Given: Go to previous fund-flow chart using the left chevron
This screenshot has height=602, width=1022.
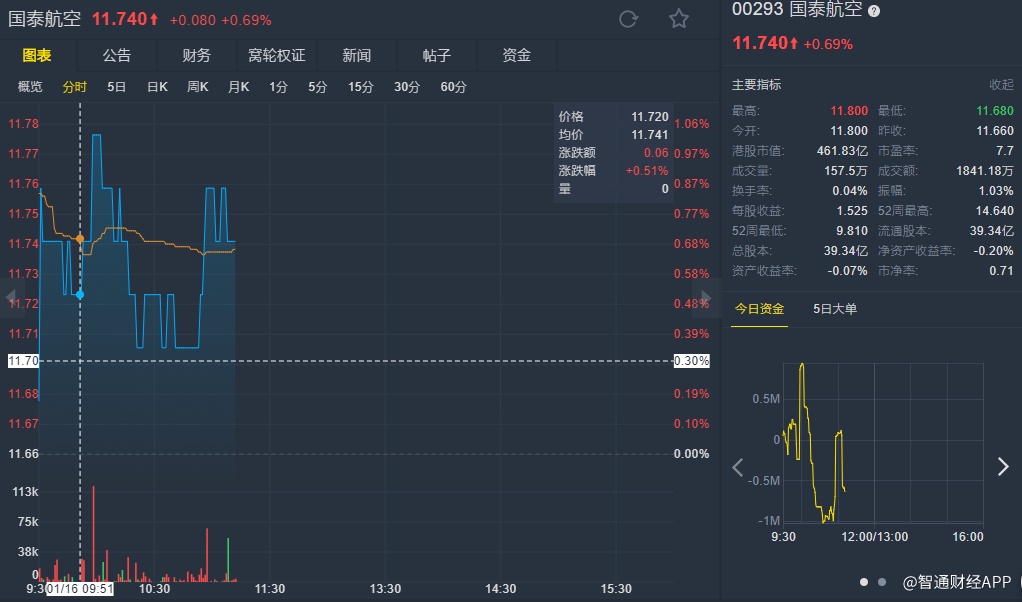Looking at the screenshot, I should pos(738,467).
